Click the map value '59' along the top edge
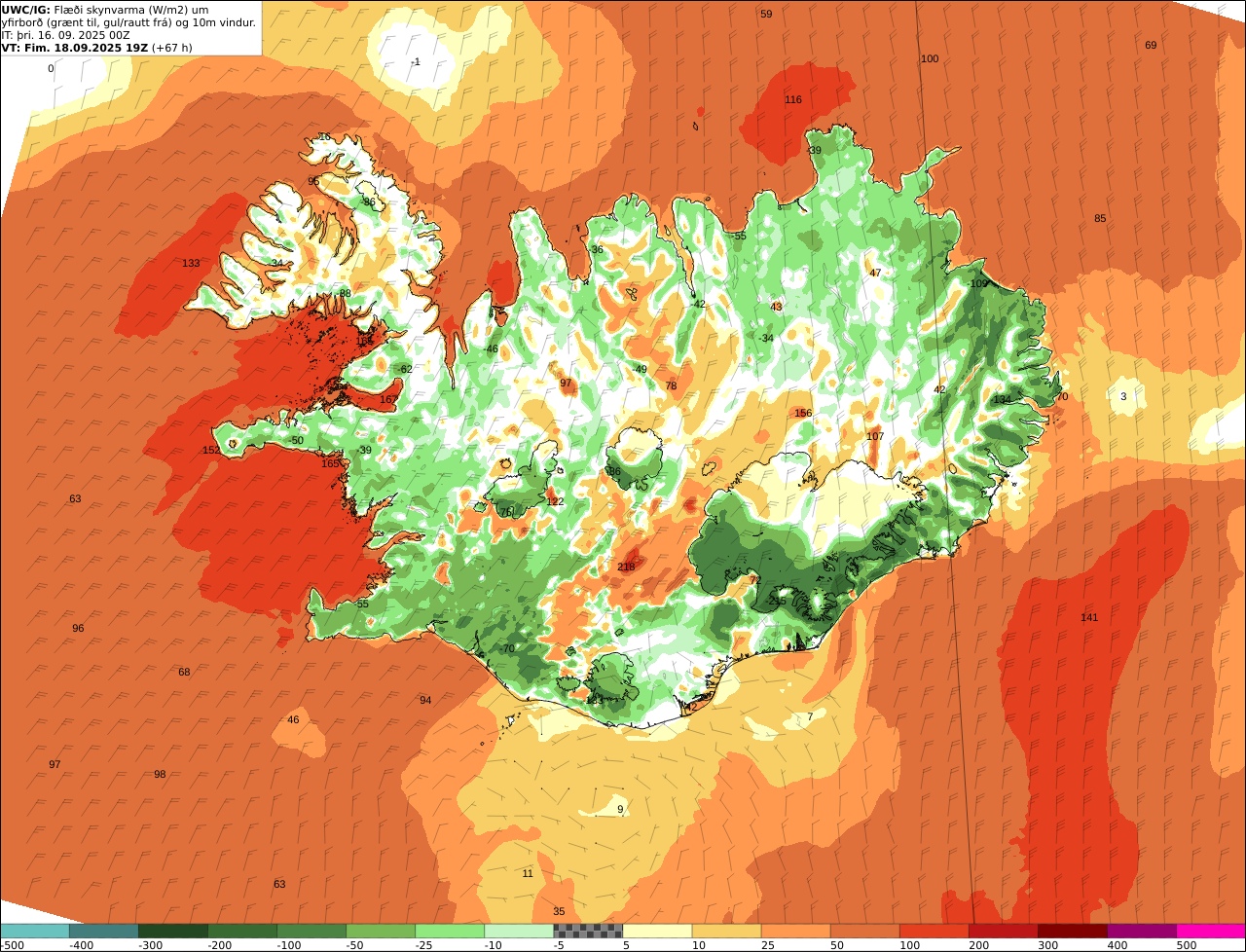This screenshot has height=952, width=1246. pos(766,14)
